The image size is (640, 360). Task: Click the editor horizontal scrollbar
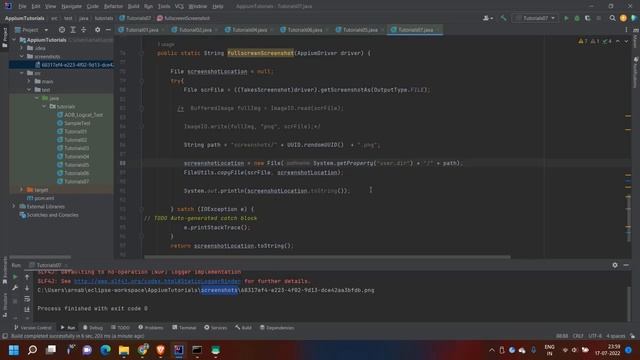327,257
